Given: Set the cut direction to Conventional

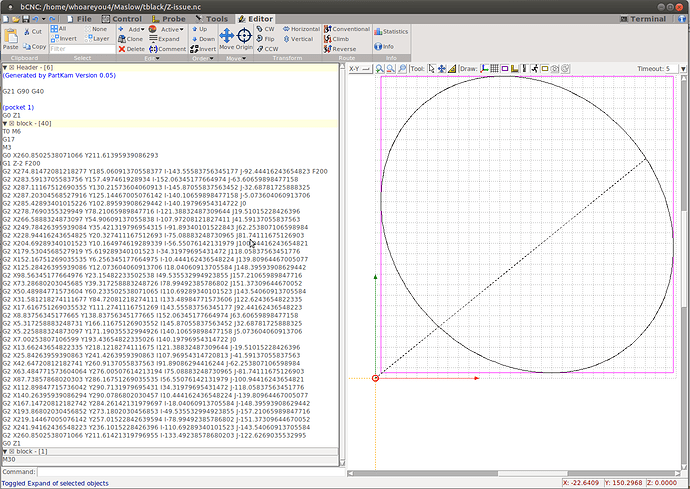Looking at the screenshot, I should pyautogui.click(x=347, y=29).
